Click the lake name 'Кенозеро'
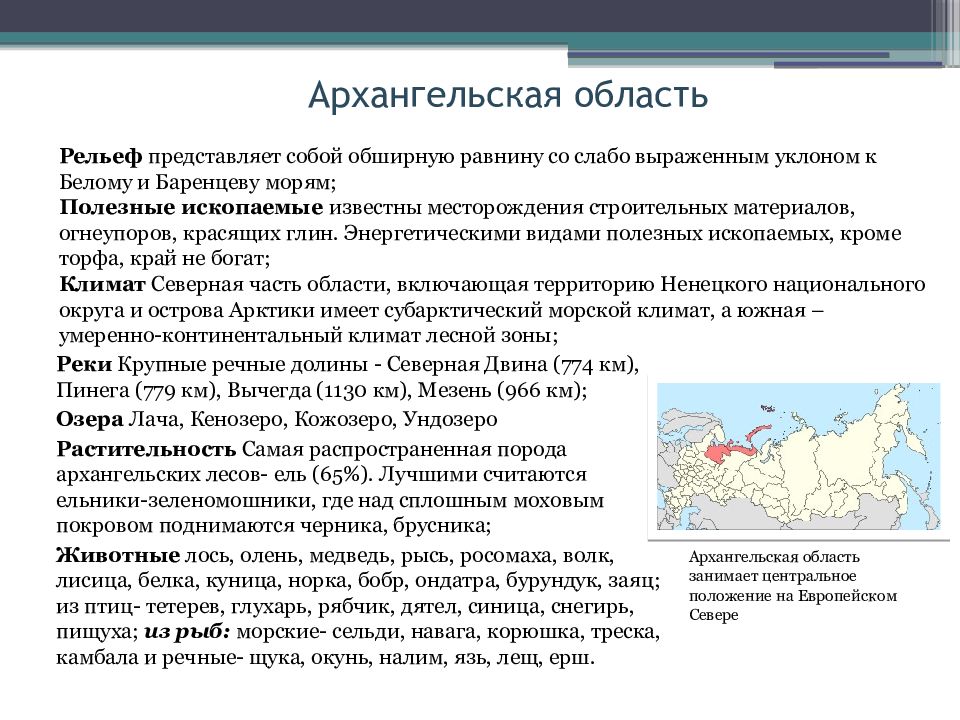Image resolution: width=960 pixels, height=720 pixels. [x=236, y=420]
